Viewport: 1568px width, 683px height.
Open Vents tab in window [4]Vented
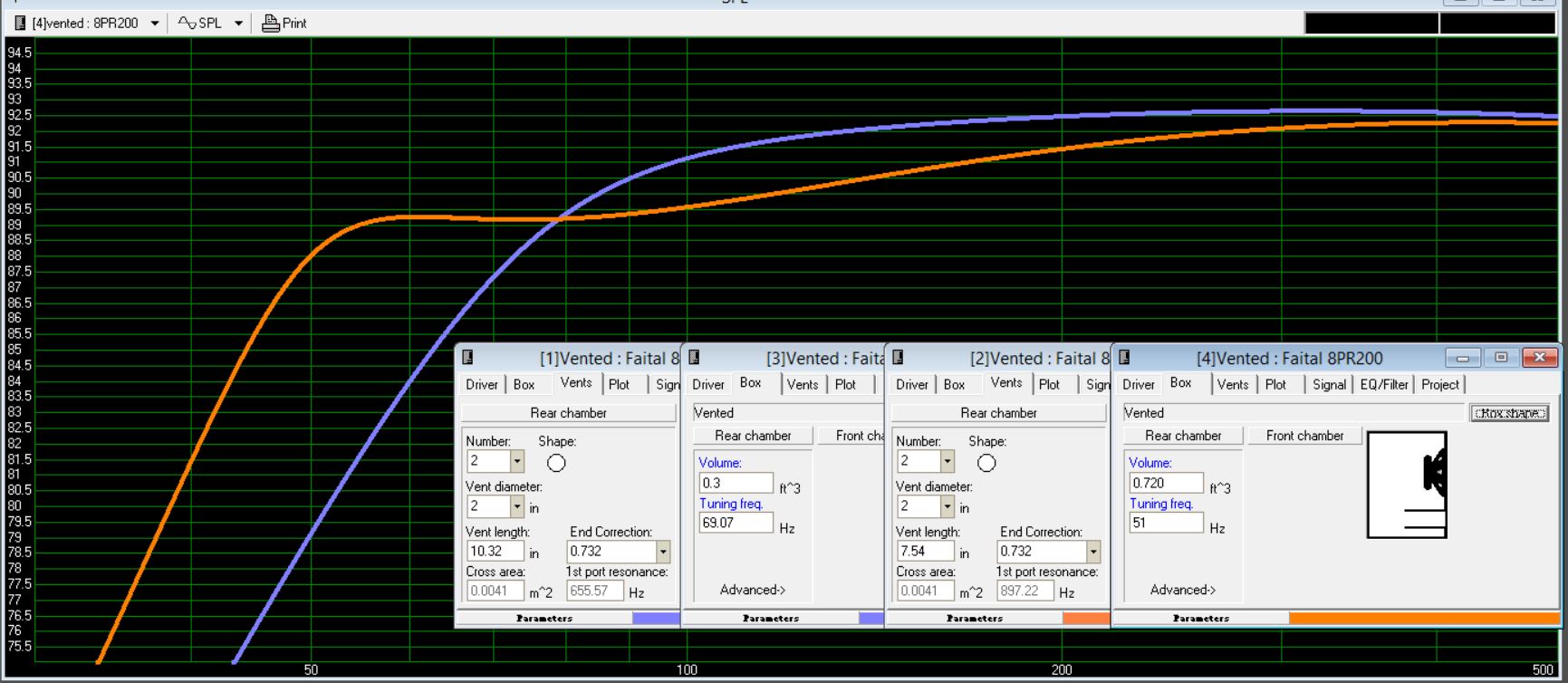pyautogui.click(x=1233, y=384)
